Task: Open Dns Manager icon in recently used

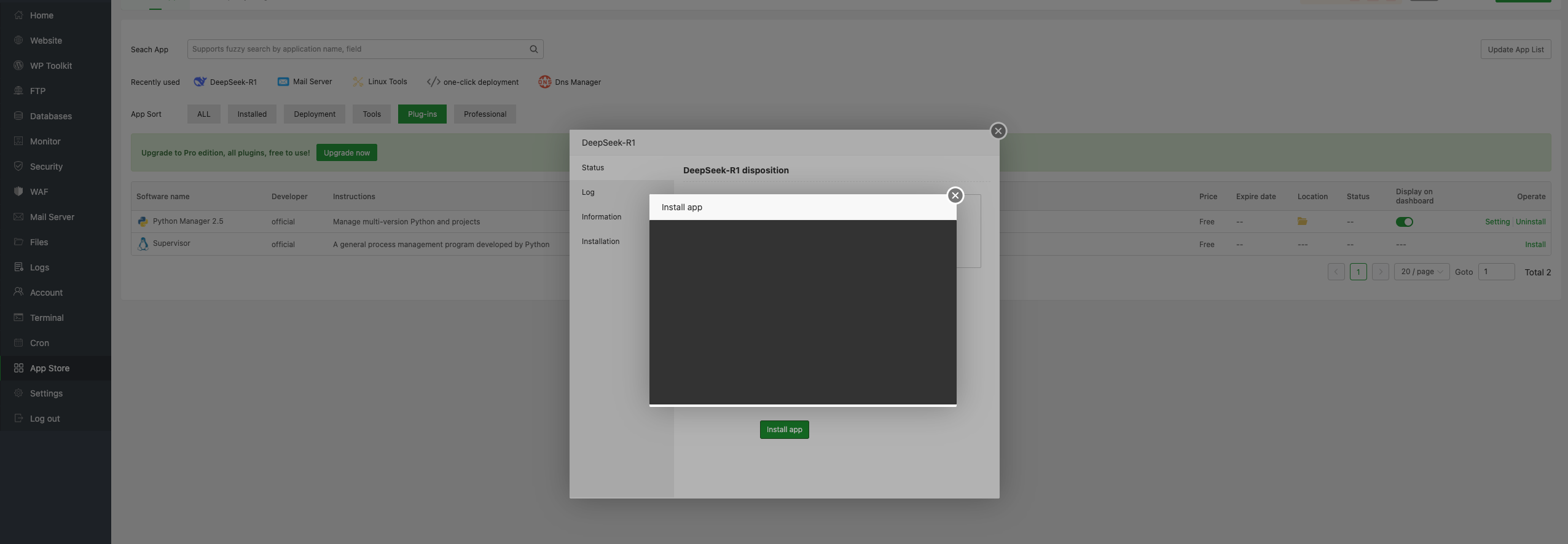Action: tap(545, 82)
